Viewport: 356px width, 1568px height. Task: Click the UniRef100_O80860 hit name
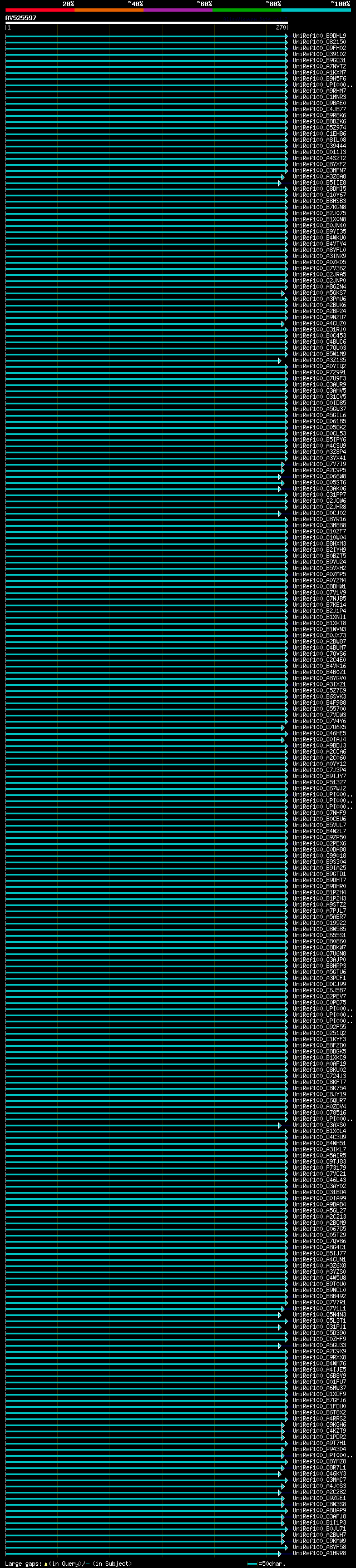tap(319, 941)
